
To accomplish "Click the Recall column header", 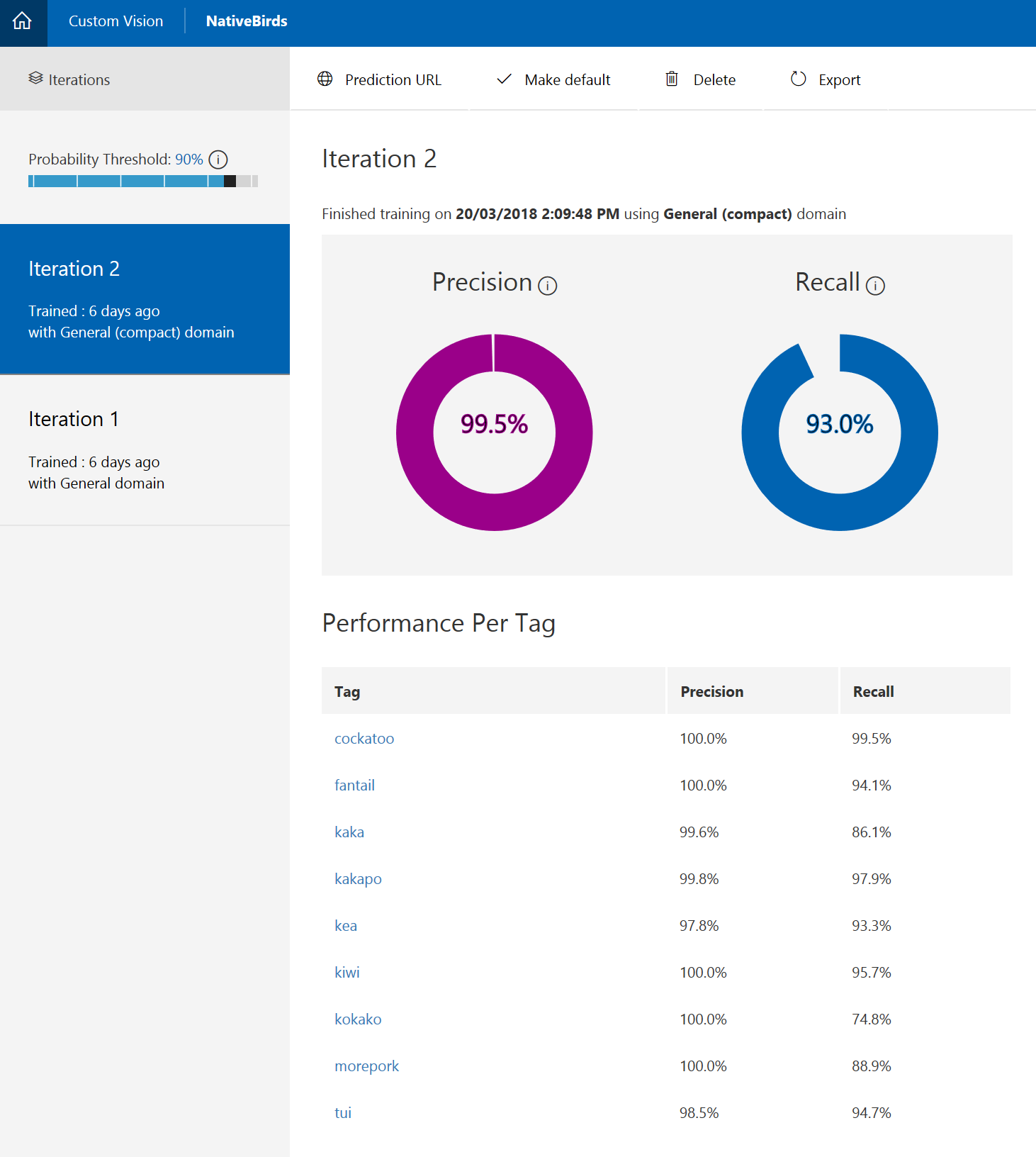I will [x=873, y=692].
